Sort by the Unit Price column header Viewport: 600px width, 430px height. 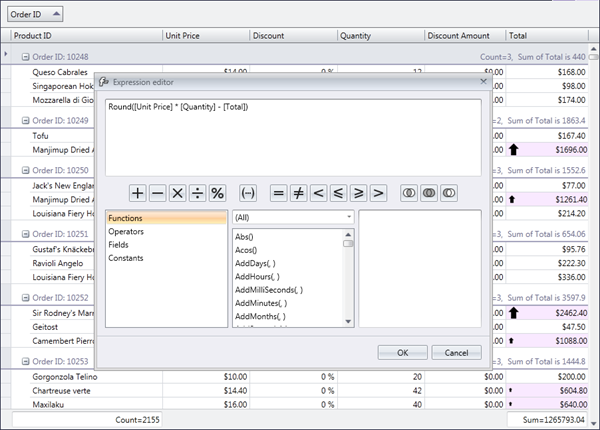[x=206, y=36]
